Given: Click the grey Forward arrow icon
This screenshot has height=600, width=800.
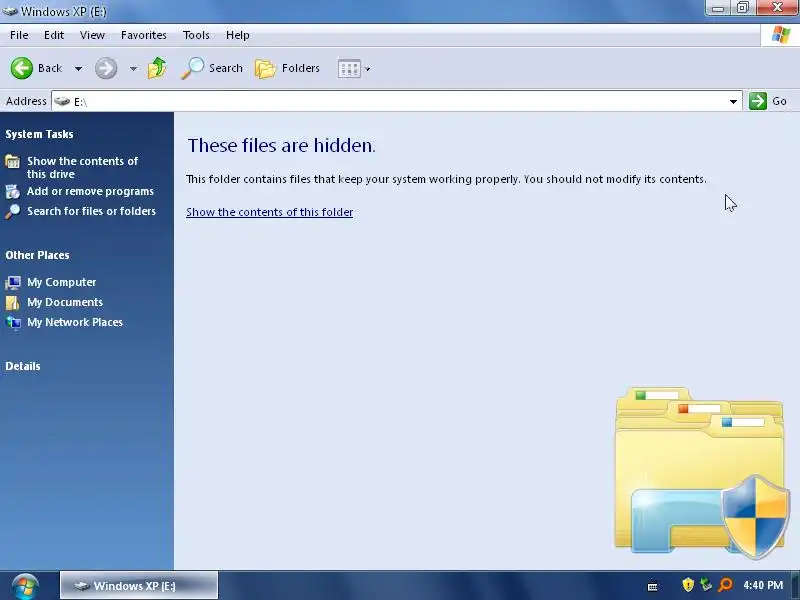Looking at the screenshot, I should click(x=106, y=68).
